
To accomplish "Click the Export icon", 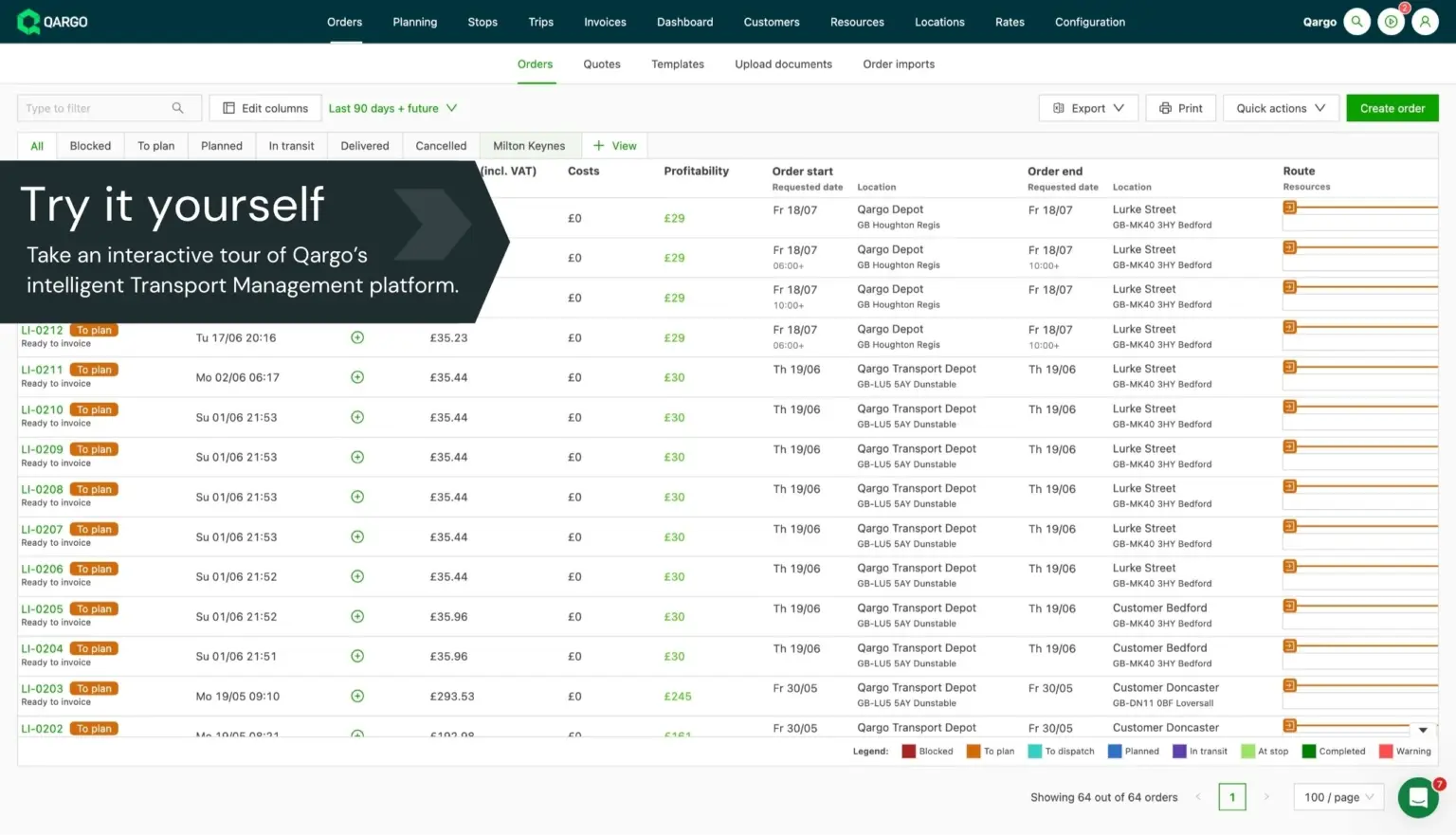I will (1059, 107).
